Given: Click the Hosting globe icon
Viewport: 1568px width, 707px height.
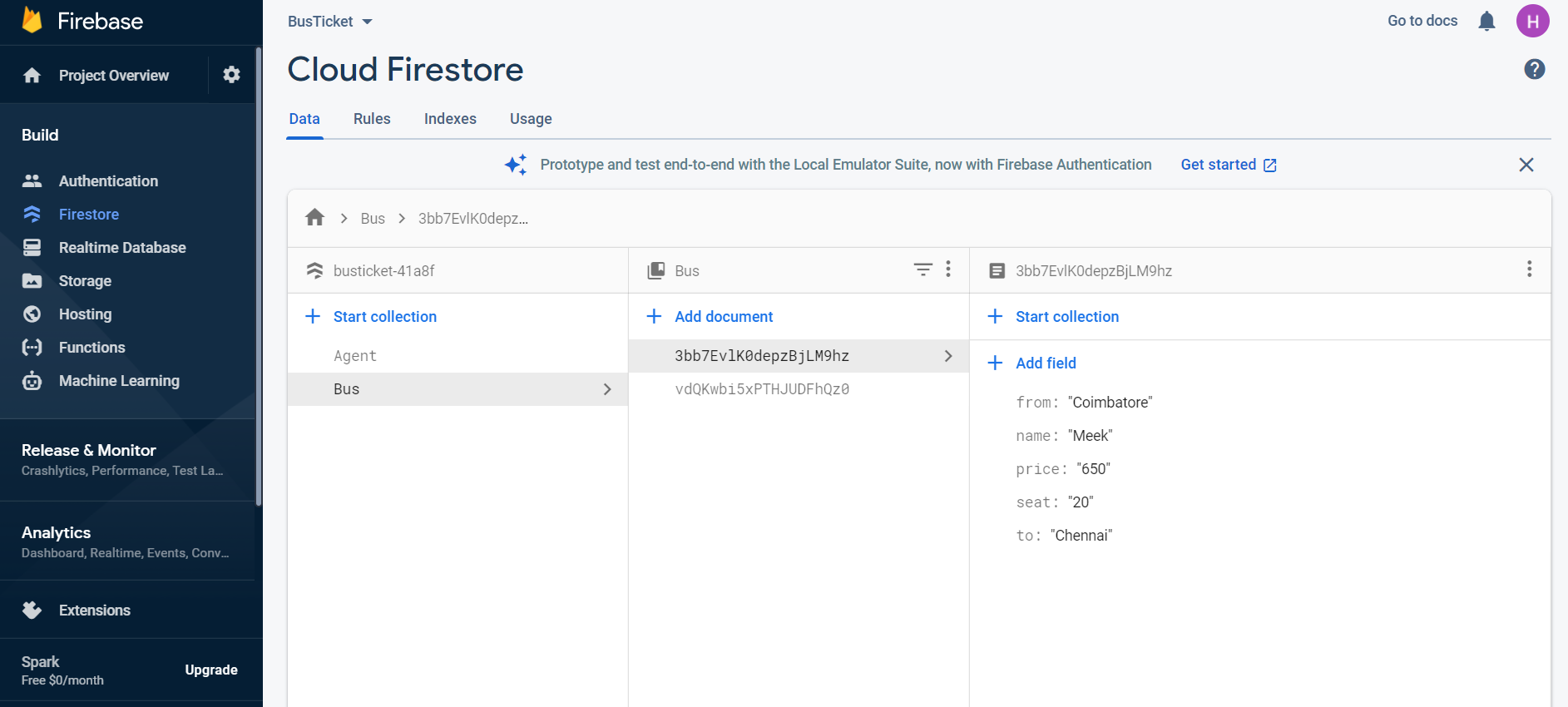Looking at the screenshot, I should (x=32, y=314).
